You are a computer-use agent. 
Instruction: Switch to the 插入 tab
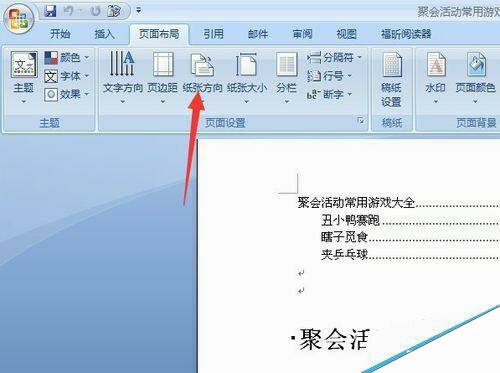104,34
